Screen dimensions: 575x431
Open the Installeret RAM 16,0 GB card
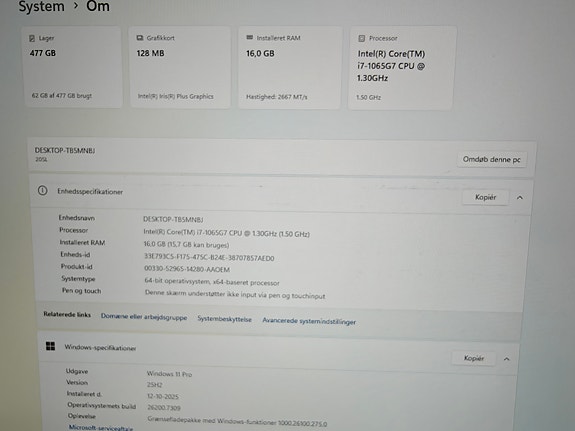tap(290, 68)
